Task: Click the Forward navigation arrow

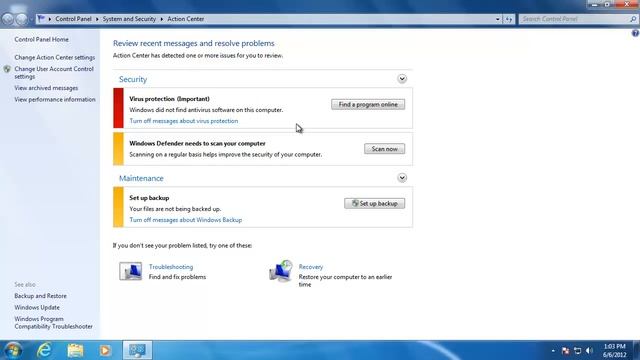Action: click(21, 19)
